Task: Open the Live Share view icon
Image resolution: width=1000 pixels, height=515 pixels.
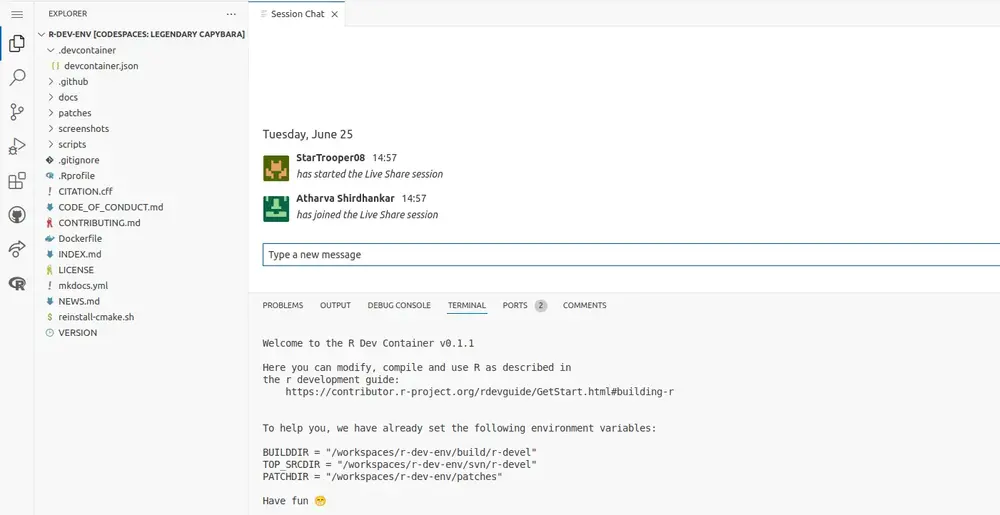Action: coord(17,249)
